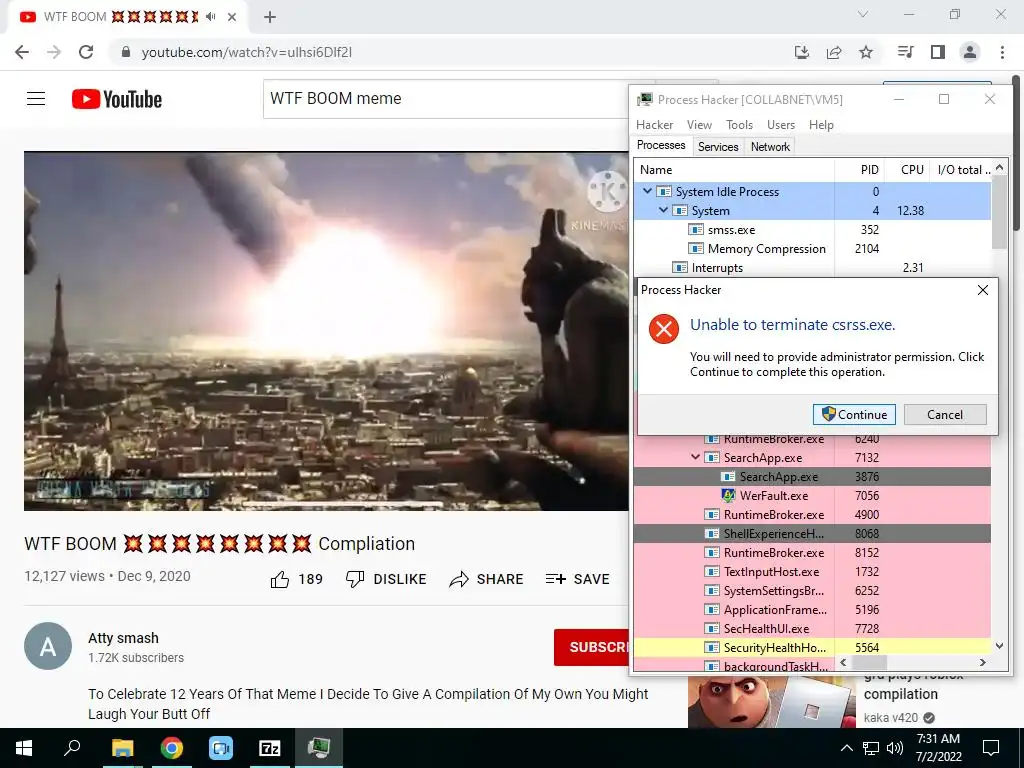Open Gru recommended video thumbnail
The width and height of the screenshot is (1024, 768).
click(x=771, y=702)
